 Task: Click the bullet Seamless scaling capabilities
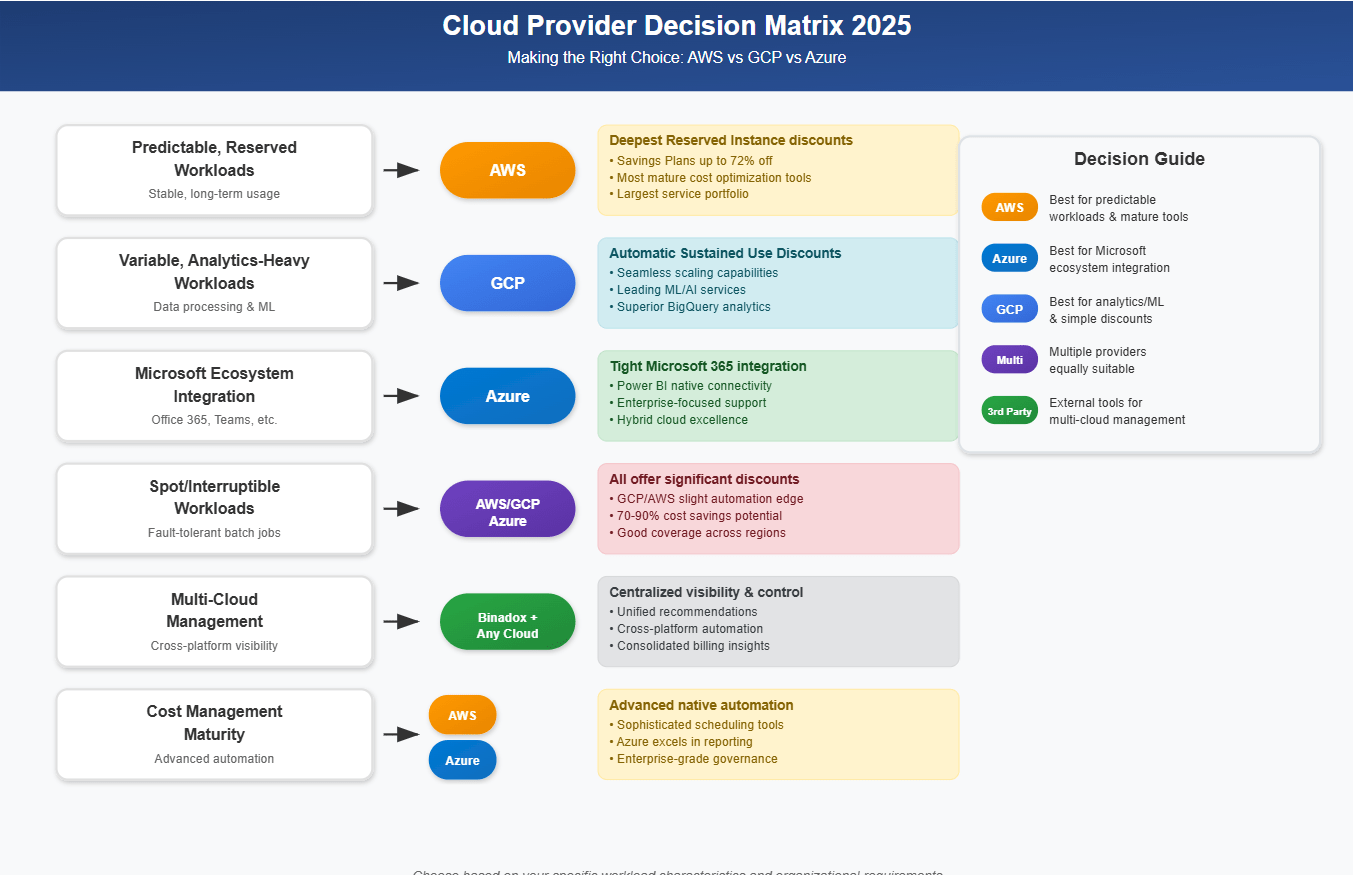pyautogui.click(x=693, y=273)
